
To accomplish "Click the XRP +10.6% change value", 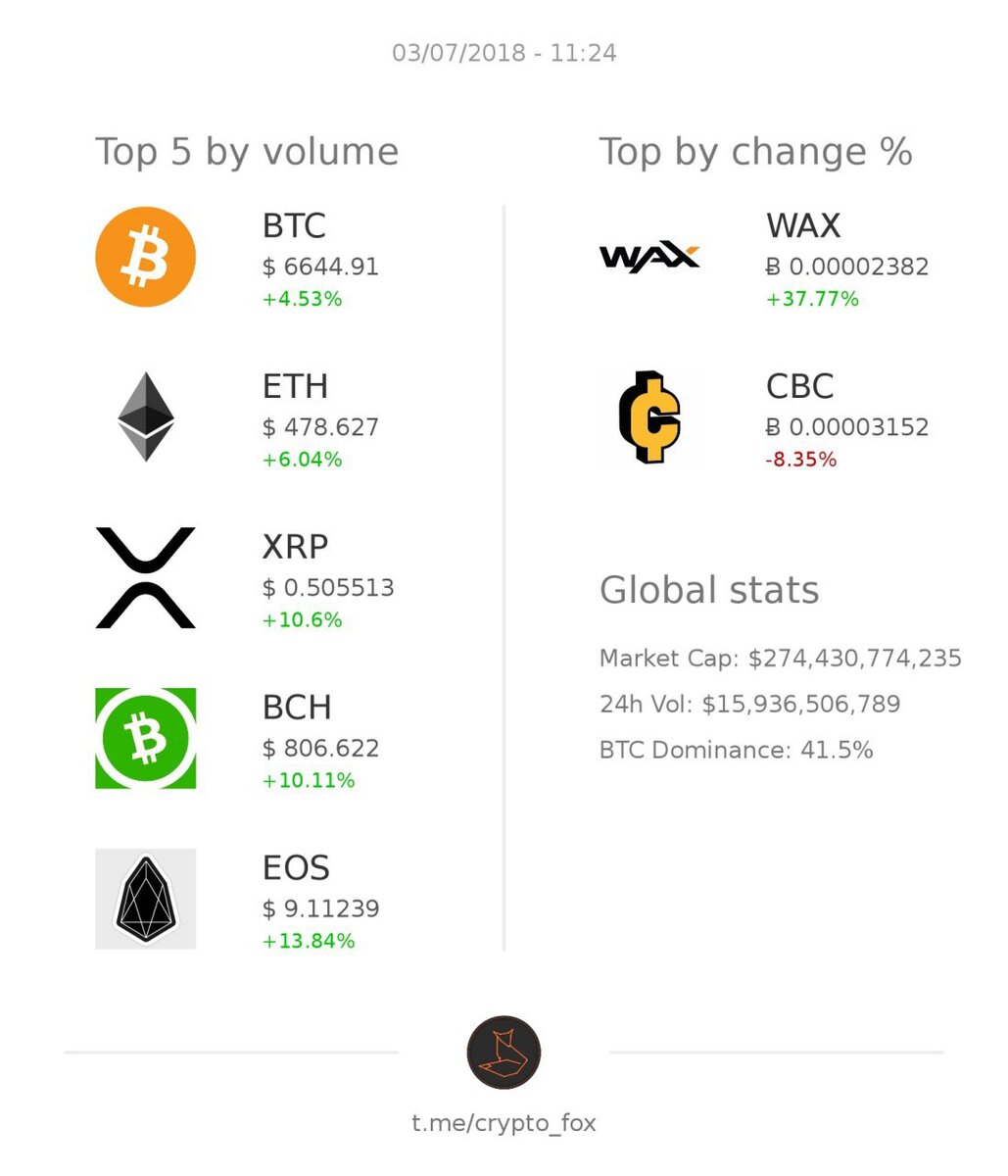I will pos(302,620).
